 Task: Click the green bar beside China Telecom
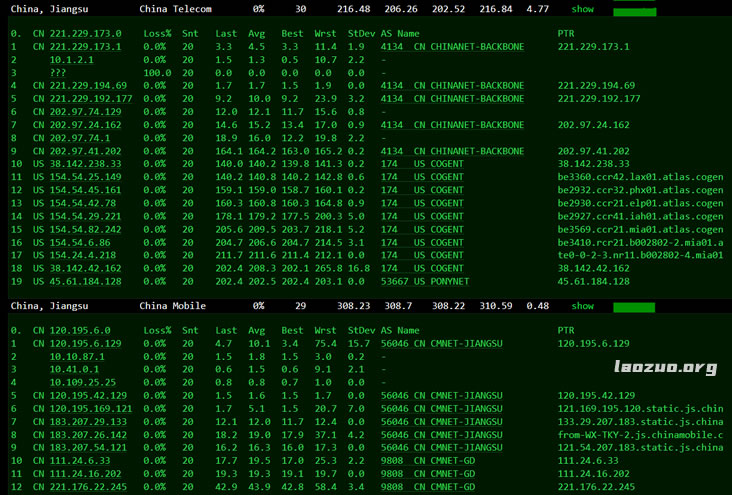pos(634,11)
